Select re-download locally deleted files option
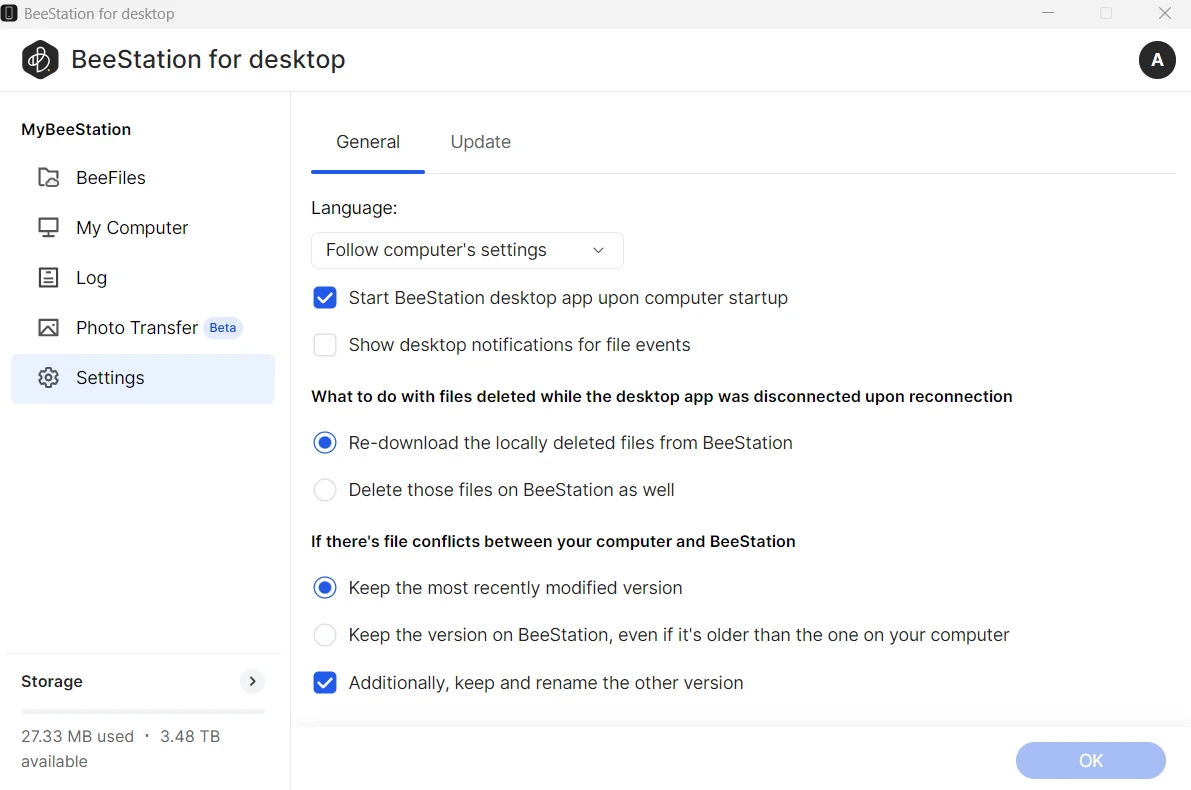Image resolution: width=1191 pixels, height=790 pixels. (x=325, y=443)
